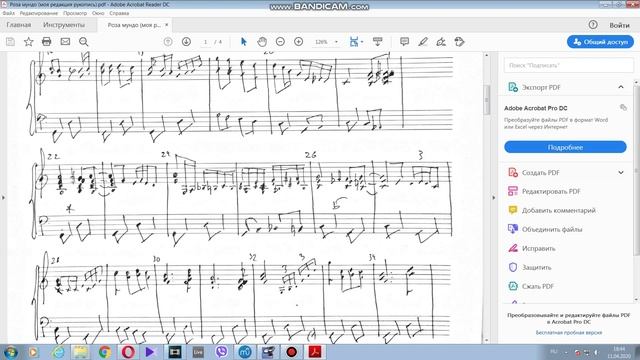Open Объединить файлы tool
The height and width of the screenshot is (360, 640).
tap(545, 229)
